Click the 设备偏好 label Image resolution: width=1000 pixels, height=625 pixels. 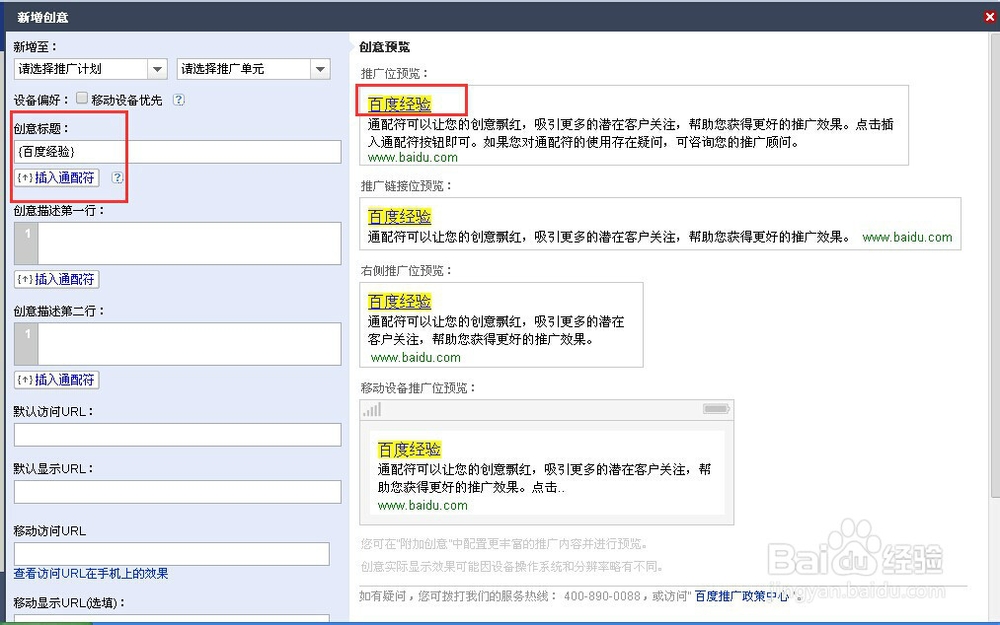point(41,100)
